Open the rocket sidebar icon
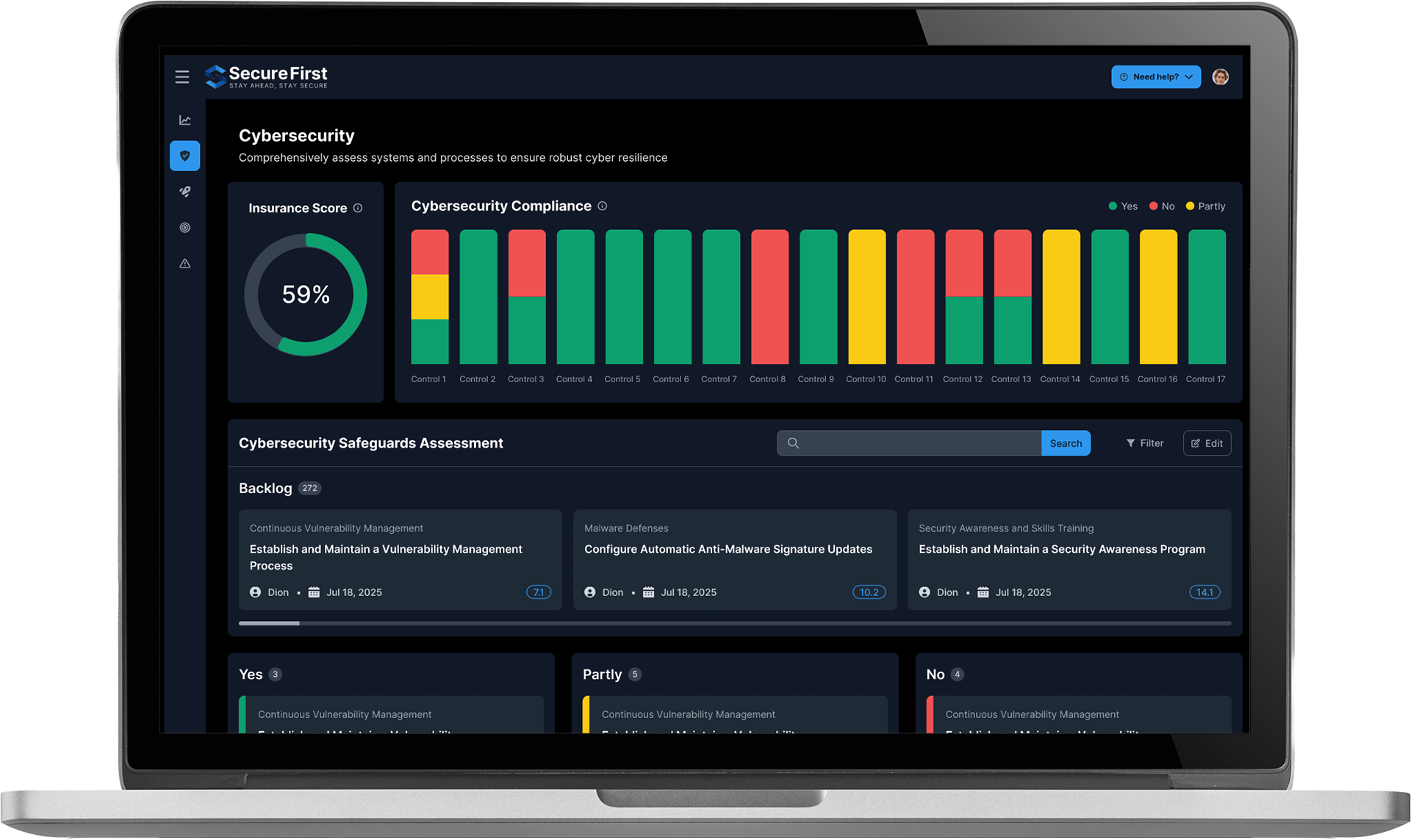Viewport: 1411px width, 840px height. (185, 192)
